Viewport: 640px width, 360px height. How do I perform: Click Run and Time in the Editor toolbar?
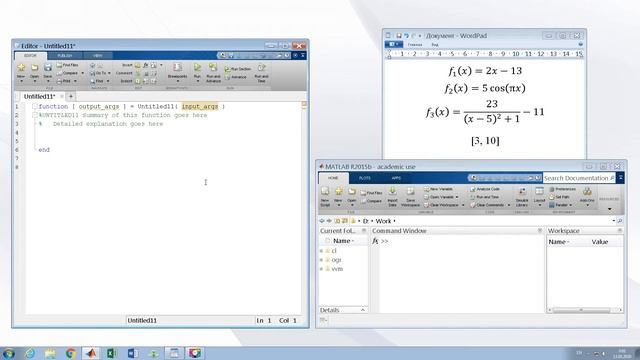pos(261,72)
